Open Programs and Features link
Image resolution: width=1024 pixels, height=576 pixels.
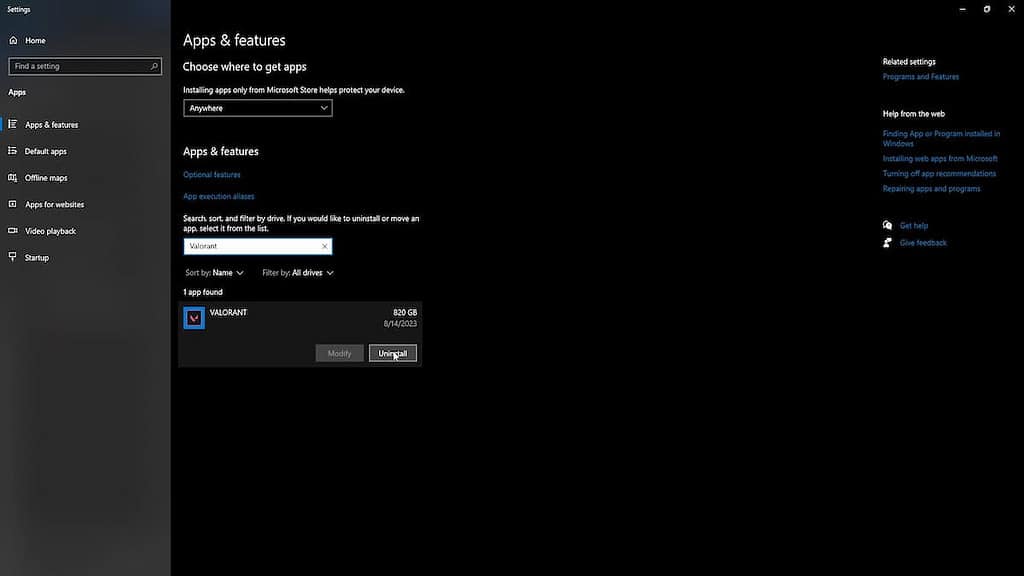[x=921, y=77]
